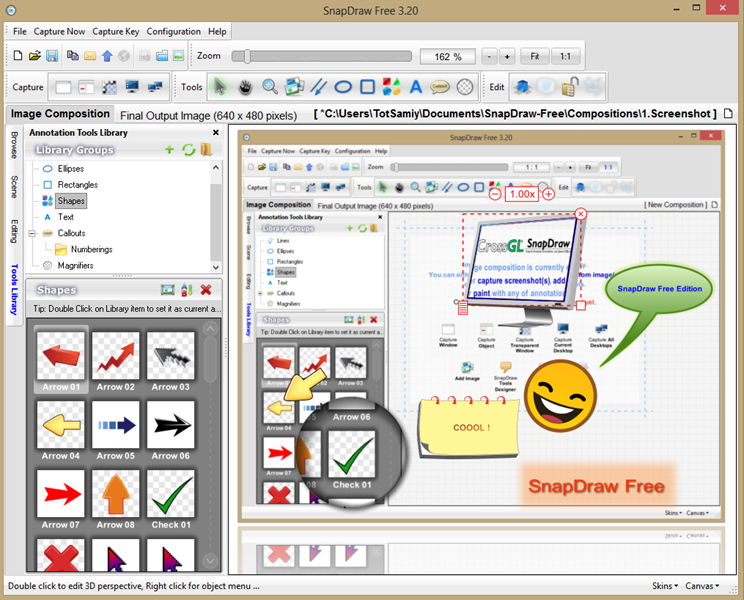This screenshot has height=600, width=744.
Task: Choose the Magnifier tool in Tools bar
Action: pyautogui.click(x=465, y=87)
